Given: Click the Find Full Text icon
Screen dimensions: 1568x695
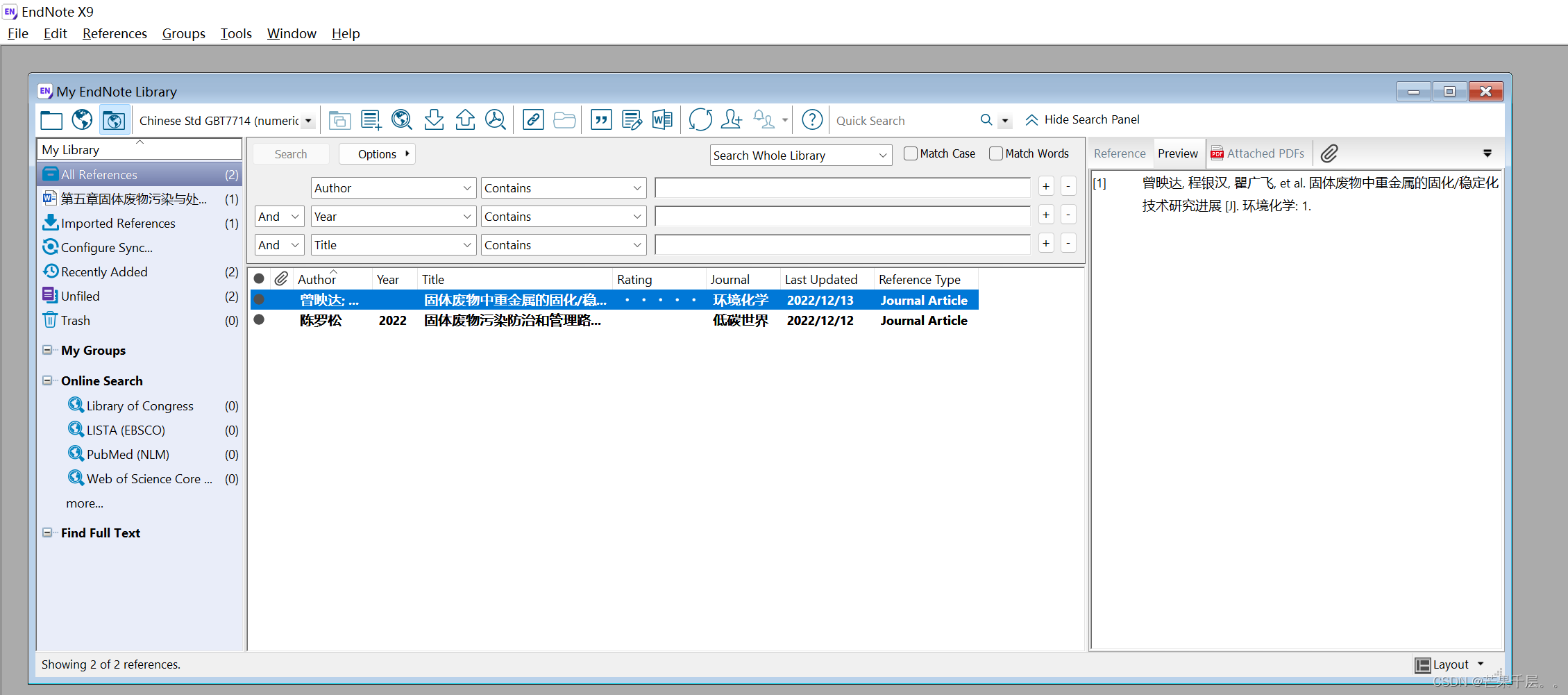Looking at the screenshot, I should 496,120.
